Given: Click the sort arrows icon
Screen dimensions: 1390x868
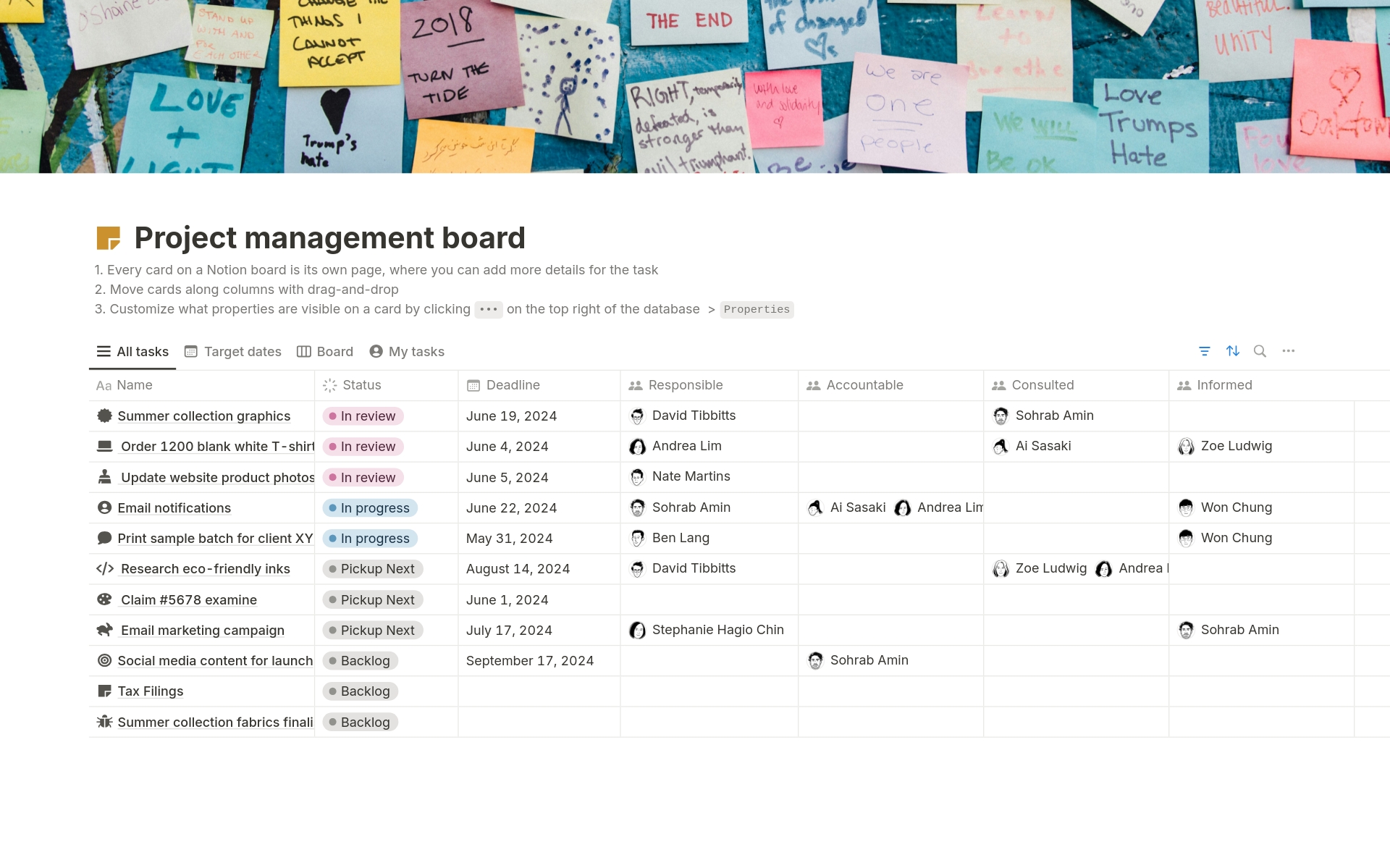Looking at the screenshot, I should (1233, 351).
